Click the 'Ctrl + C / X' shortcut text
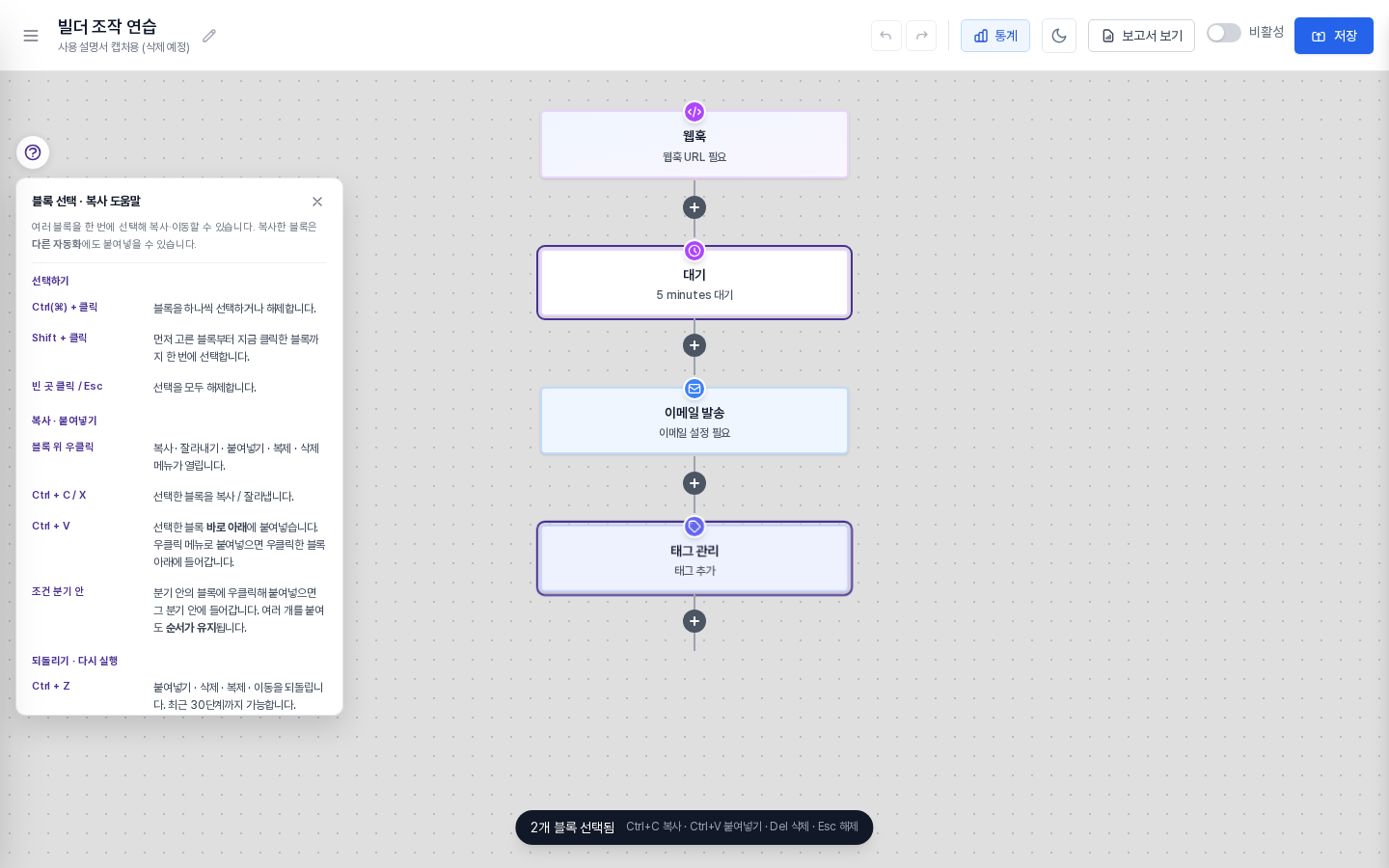The height and width of the screenshot is (868, 1389). (59, 495)
